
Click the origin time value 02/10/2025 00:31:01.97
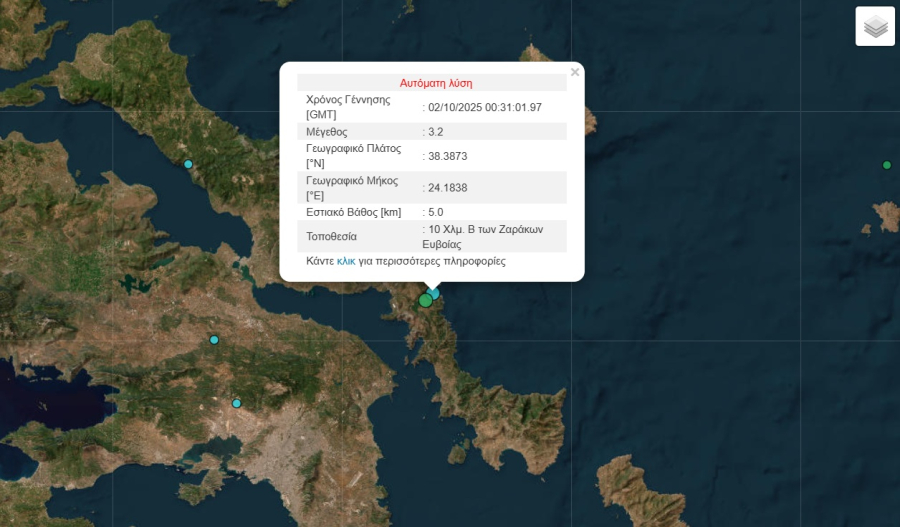(485, 107)
